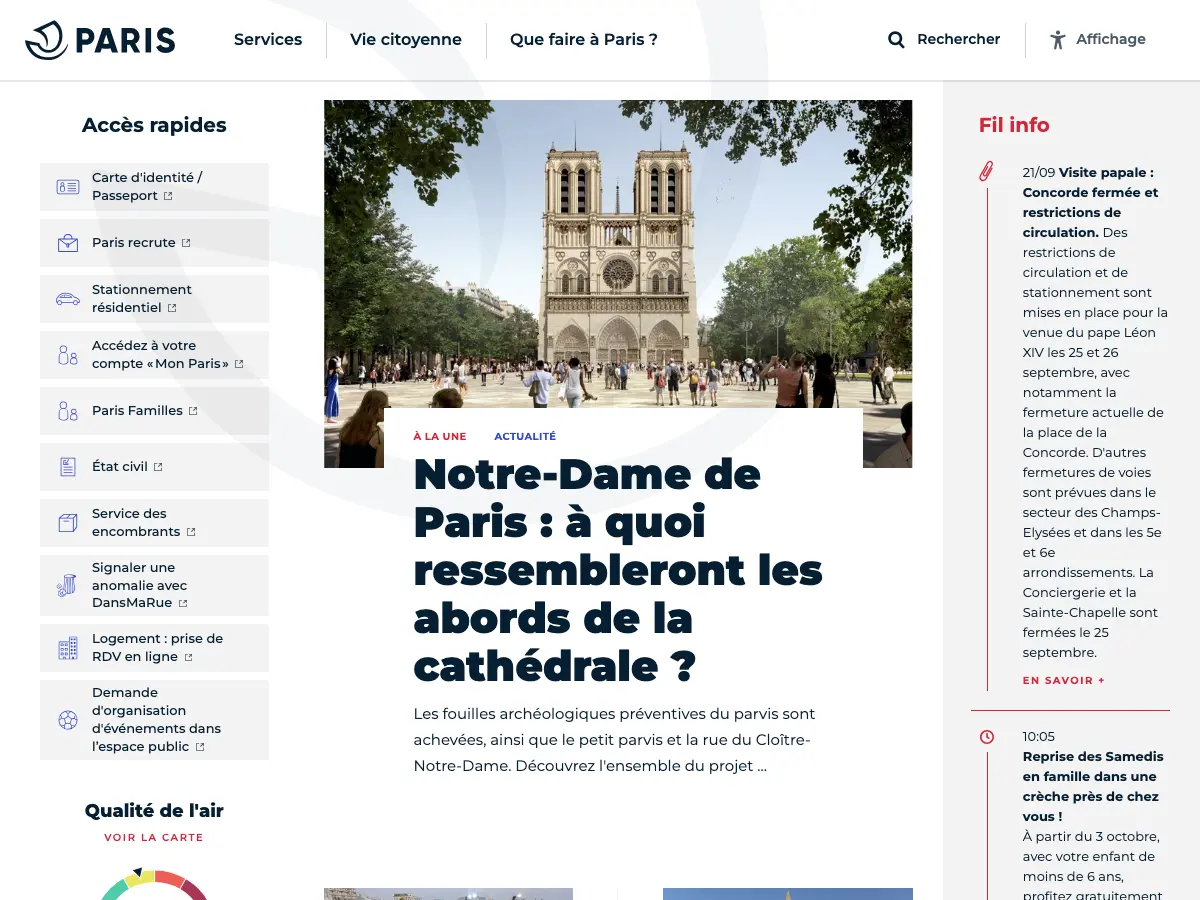The width and height of the screenshot is (1200, 900).
Task: Click external link icon after Paris Familles
Action: [x=193, y=411]
